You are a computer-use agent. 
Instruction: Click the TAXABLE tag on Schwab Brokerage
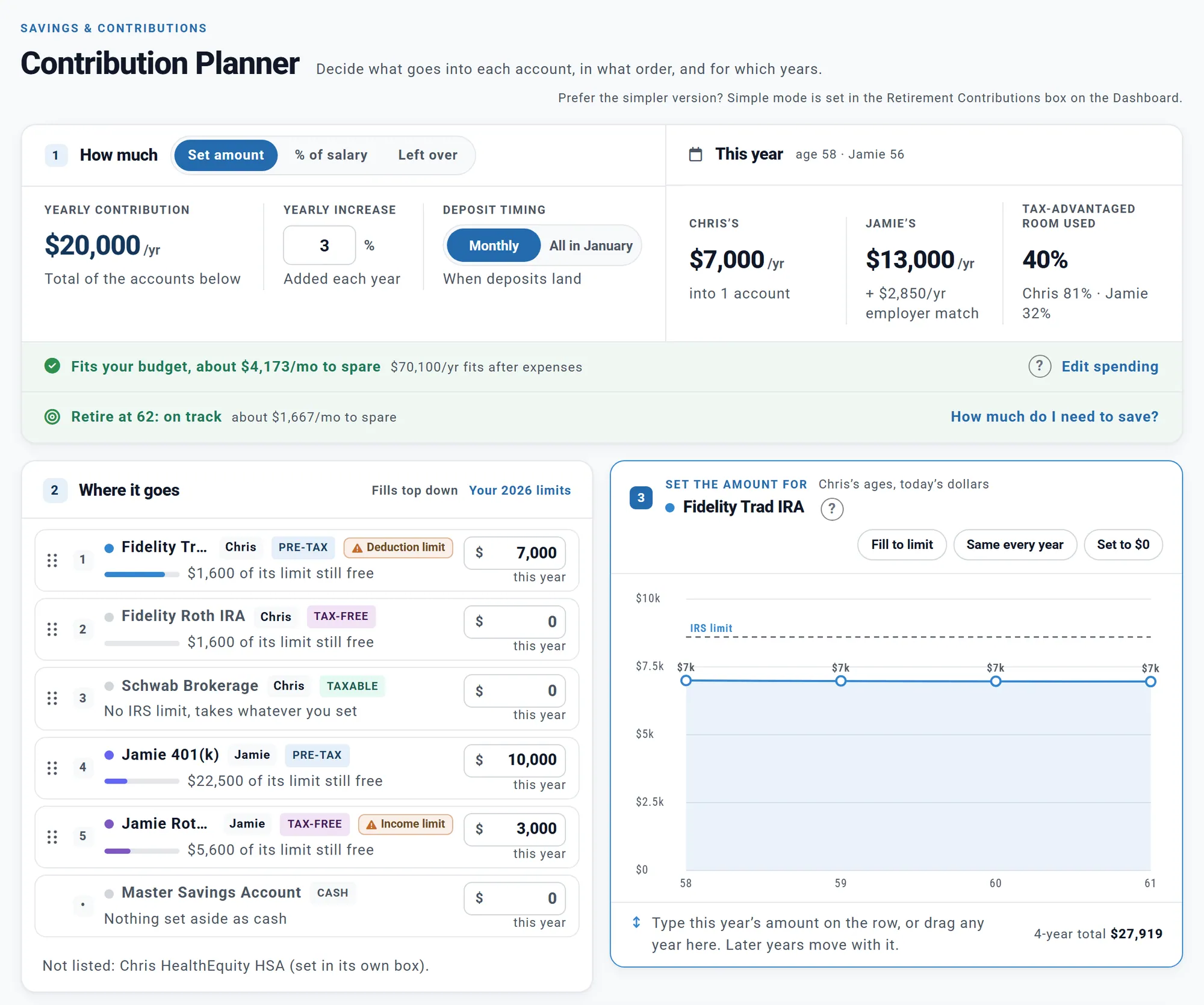[x=352, y=687]
